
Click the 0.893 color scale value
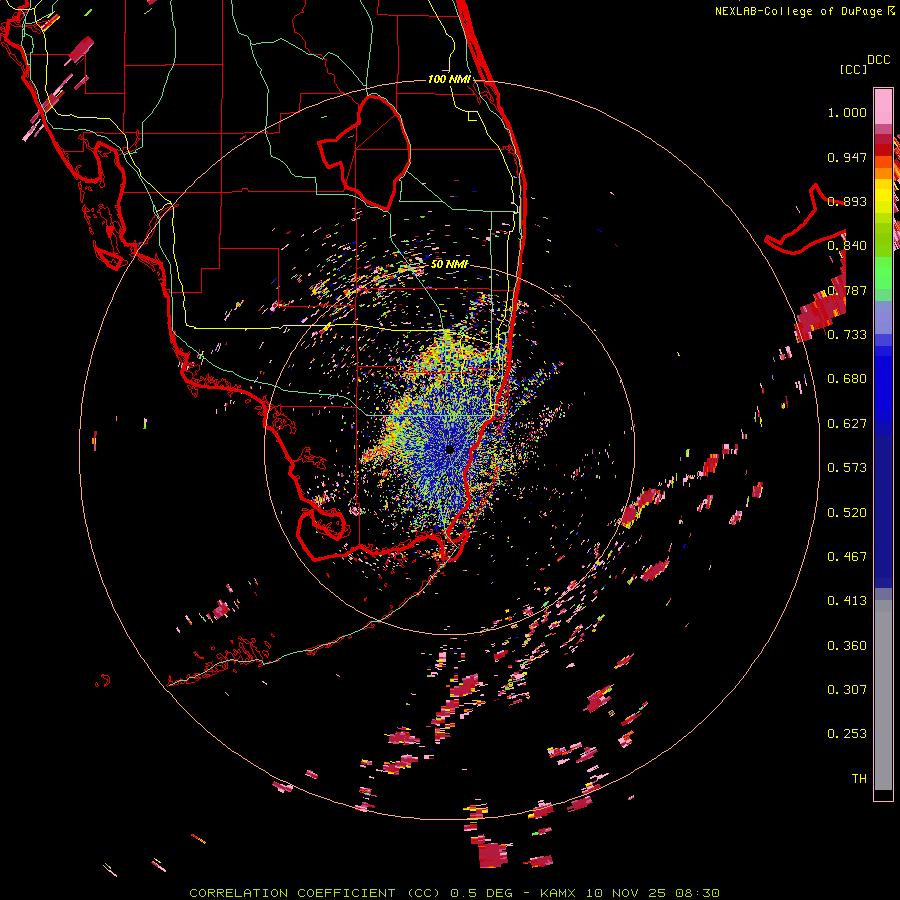click(847, 201)
